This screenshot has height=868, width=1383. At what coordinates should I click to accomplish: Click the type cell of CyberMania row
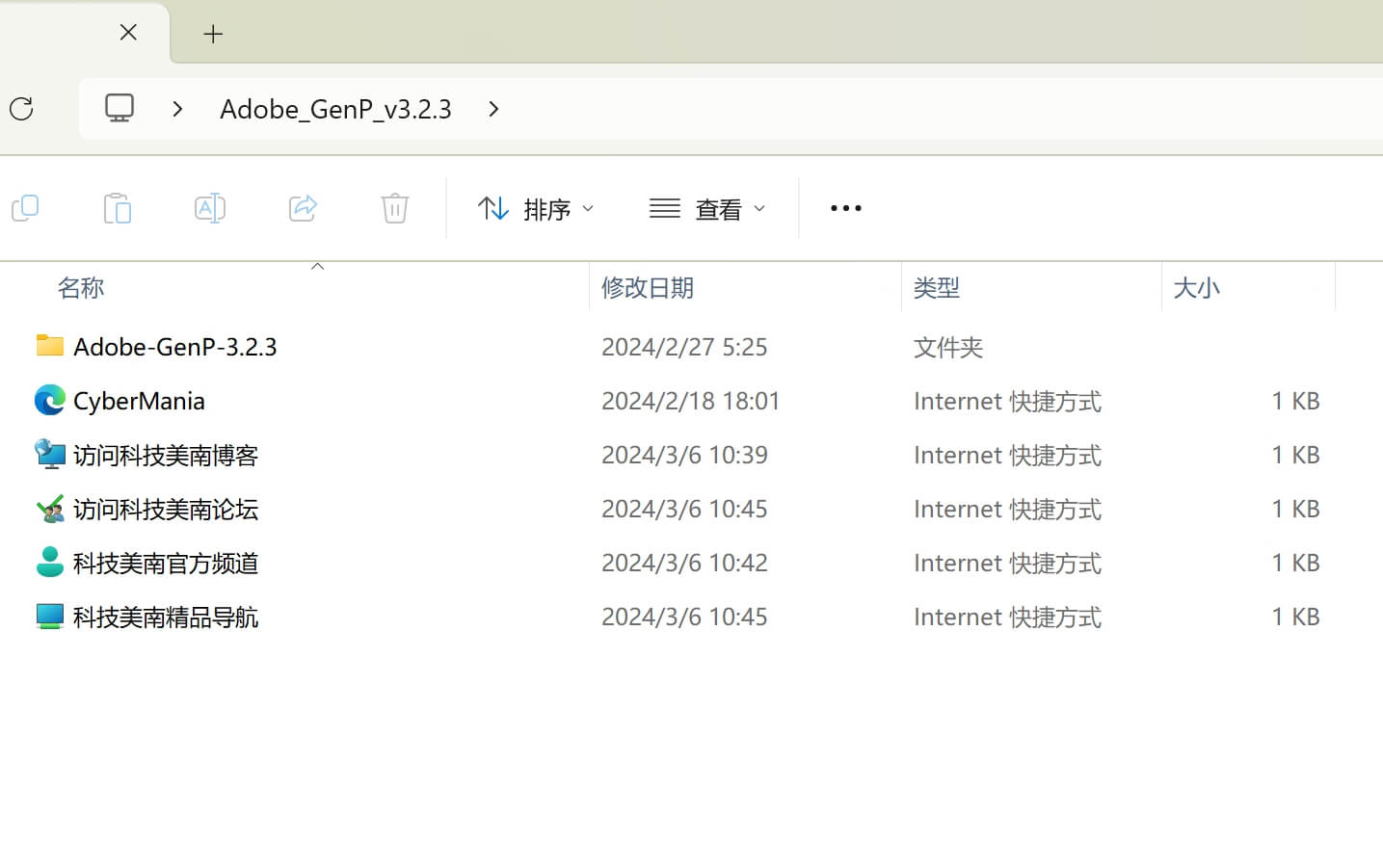pyautogui.click(x=1007, y=401)
